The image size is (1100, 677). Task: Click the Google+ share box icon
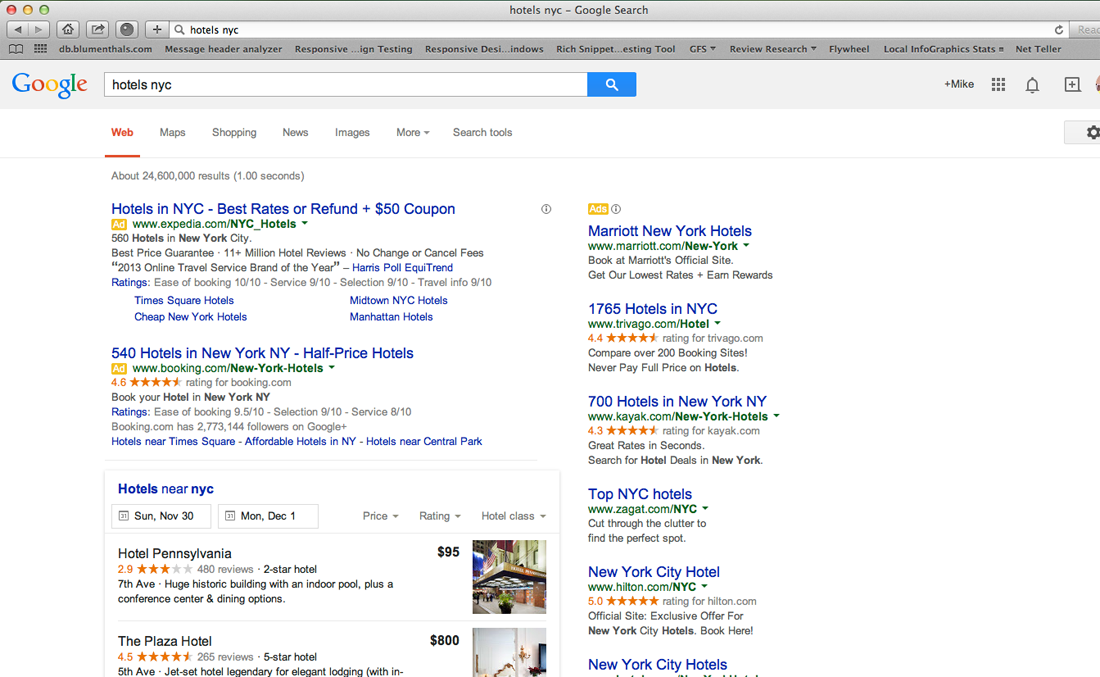1072,85
